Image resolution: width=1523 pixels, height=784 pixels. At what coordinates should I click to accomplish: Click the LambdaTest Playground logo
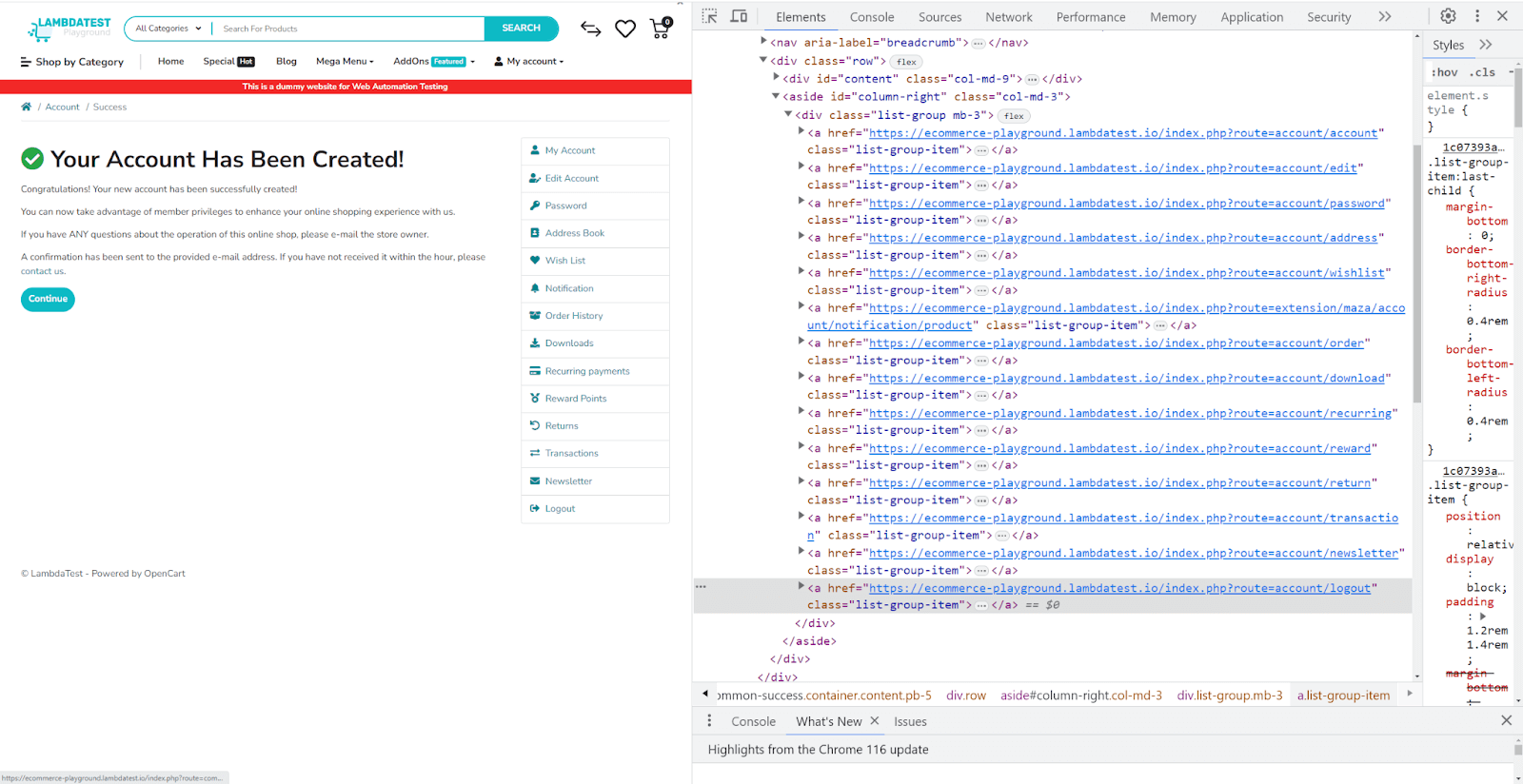[69, 29]
